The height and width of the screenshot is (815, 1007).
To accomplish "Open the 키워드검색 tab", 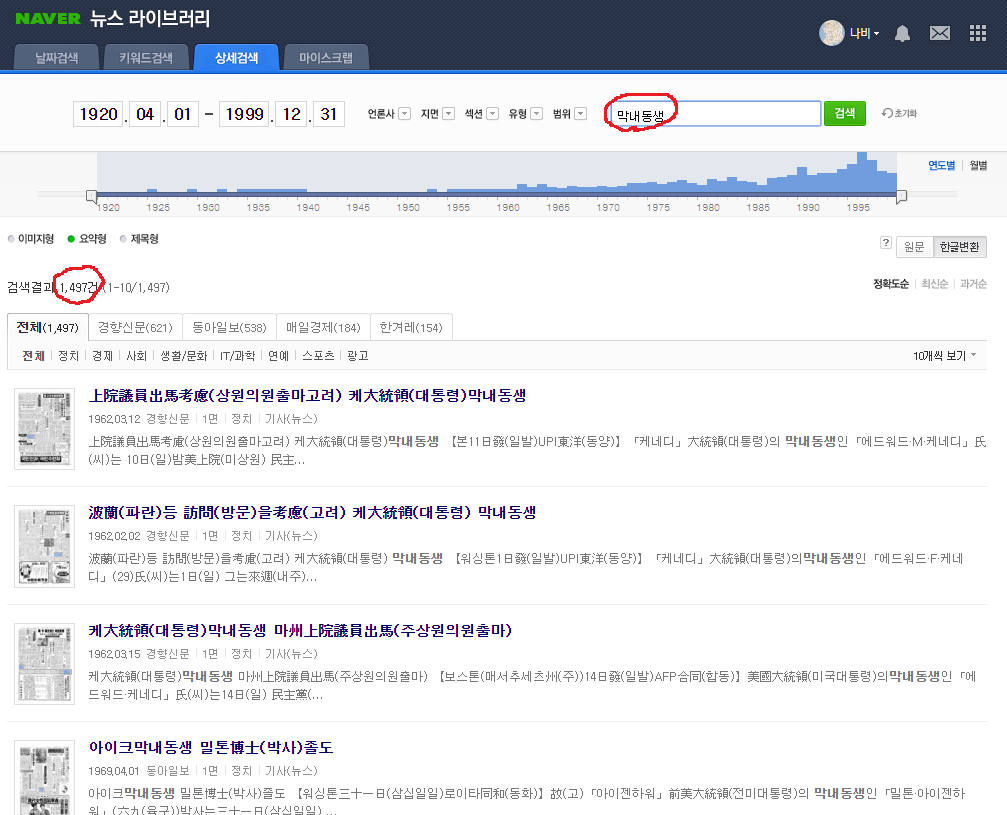I will [146, 58].
